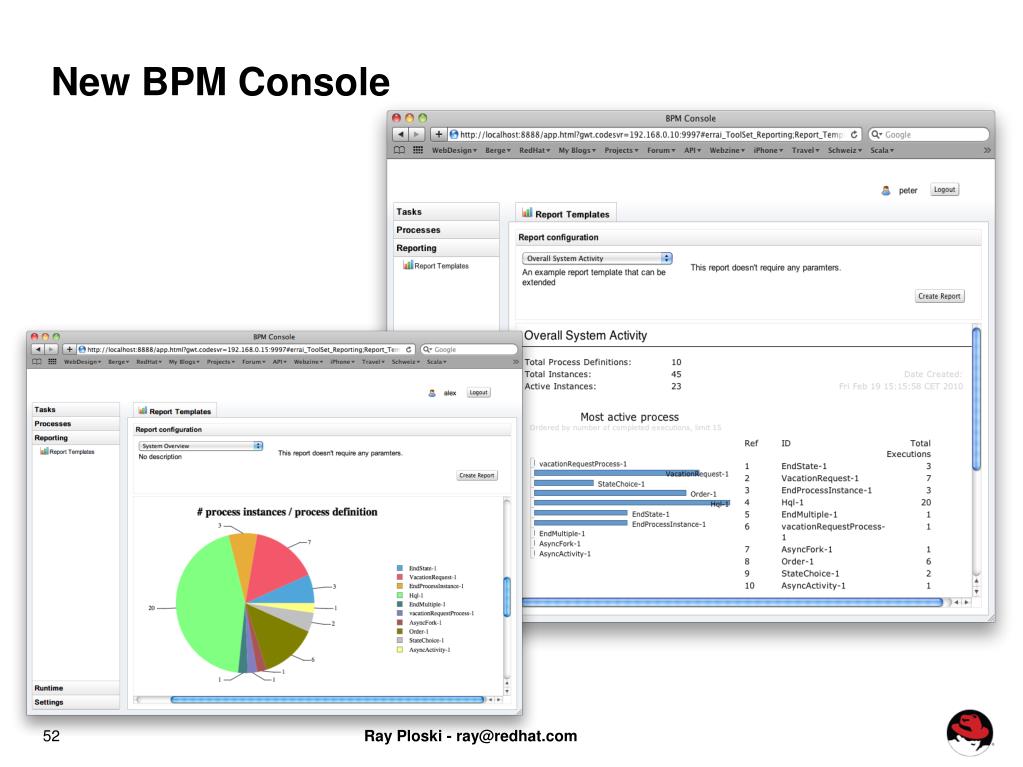Click Logout button beside peter
Screen dimensions: 1023x767
click(x=944, y=190)
